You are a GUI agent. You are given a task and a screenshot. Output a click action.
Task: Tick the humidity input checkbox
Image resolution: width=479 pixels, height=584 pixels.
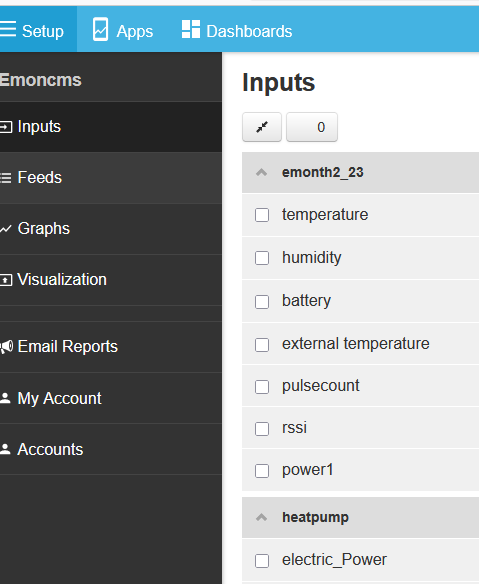[x=262, y=258]
